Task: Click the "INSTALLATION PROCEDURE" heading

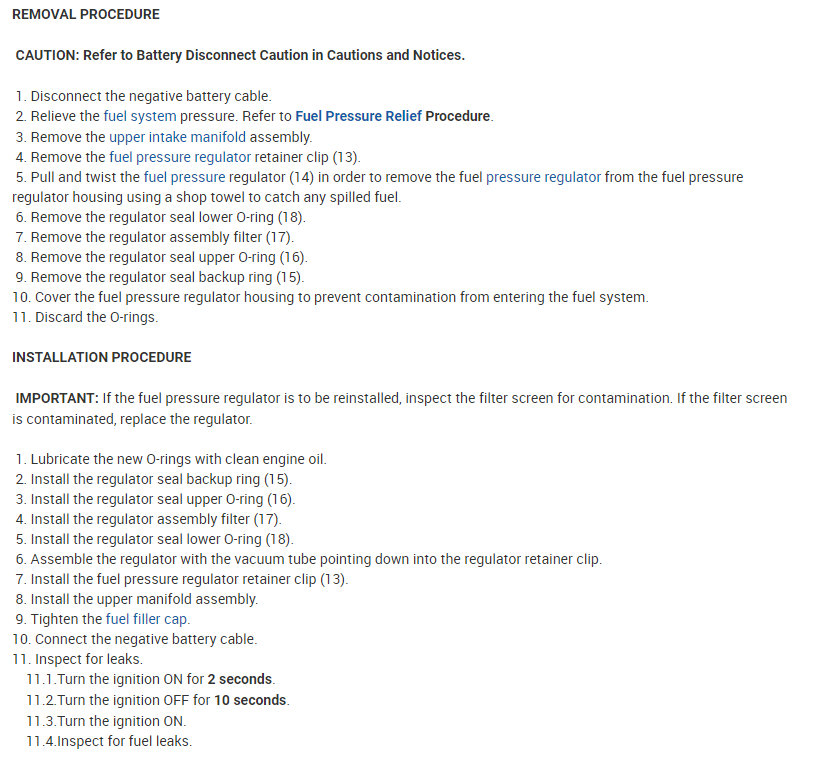Action: point(102,357)
